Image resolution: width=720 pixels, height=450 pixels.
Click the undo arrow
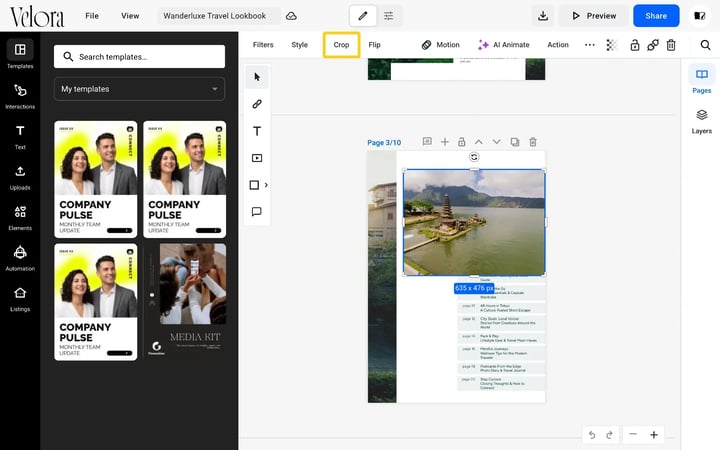[592, 434]
